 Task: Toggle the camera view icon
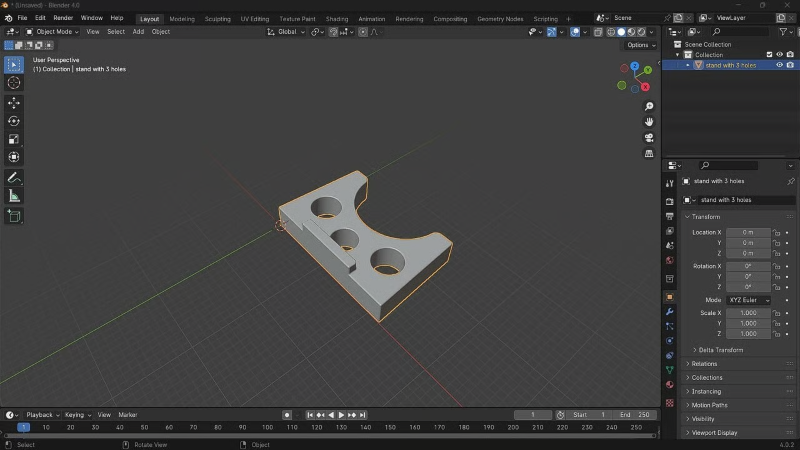[648, 138]
